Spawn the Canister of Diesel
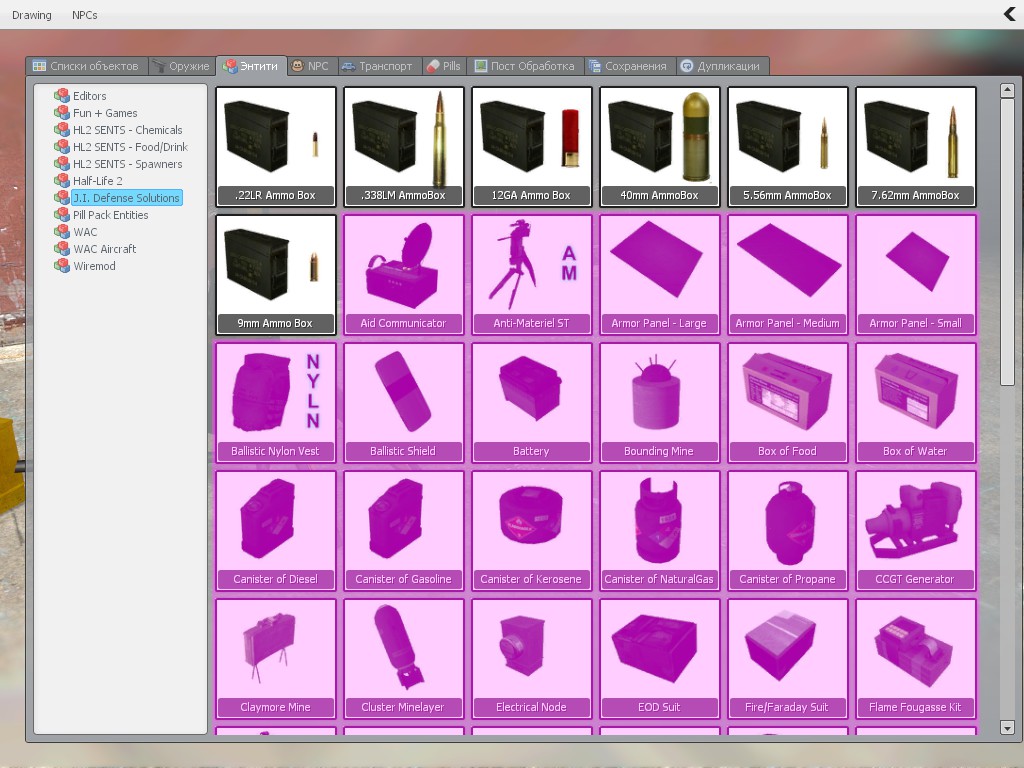Screen dimensions: 1024x768 276,531
